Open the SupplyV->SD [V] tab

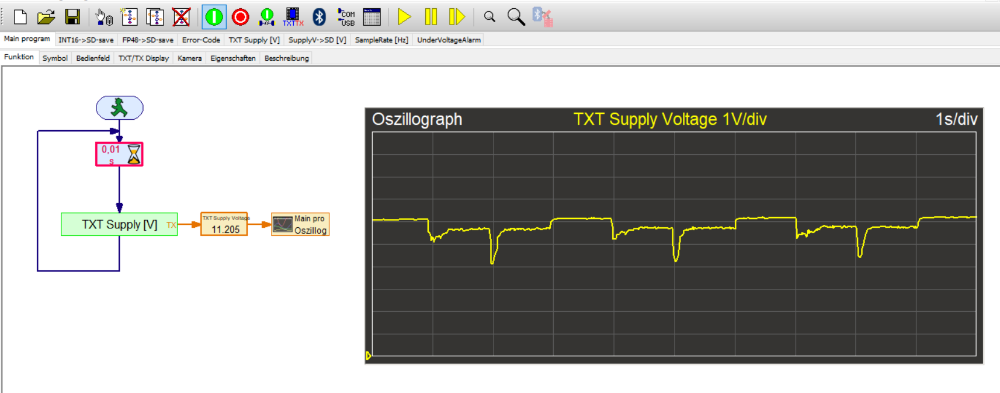[x=318, y=40]
